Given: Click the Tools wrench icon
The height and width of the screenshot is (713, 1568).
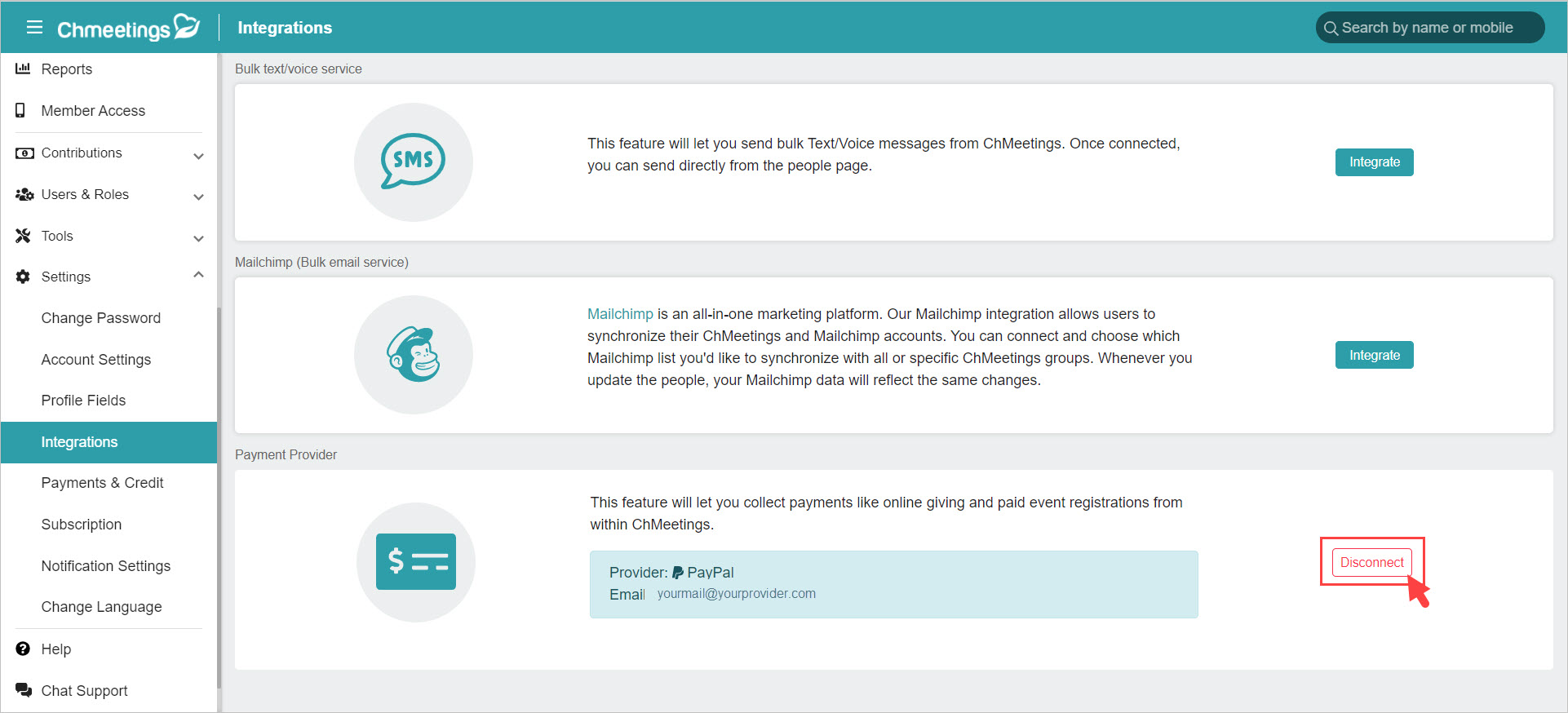Looking at the screenshot, I should tap(23, 236).
